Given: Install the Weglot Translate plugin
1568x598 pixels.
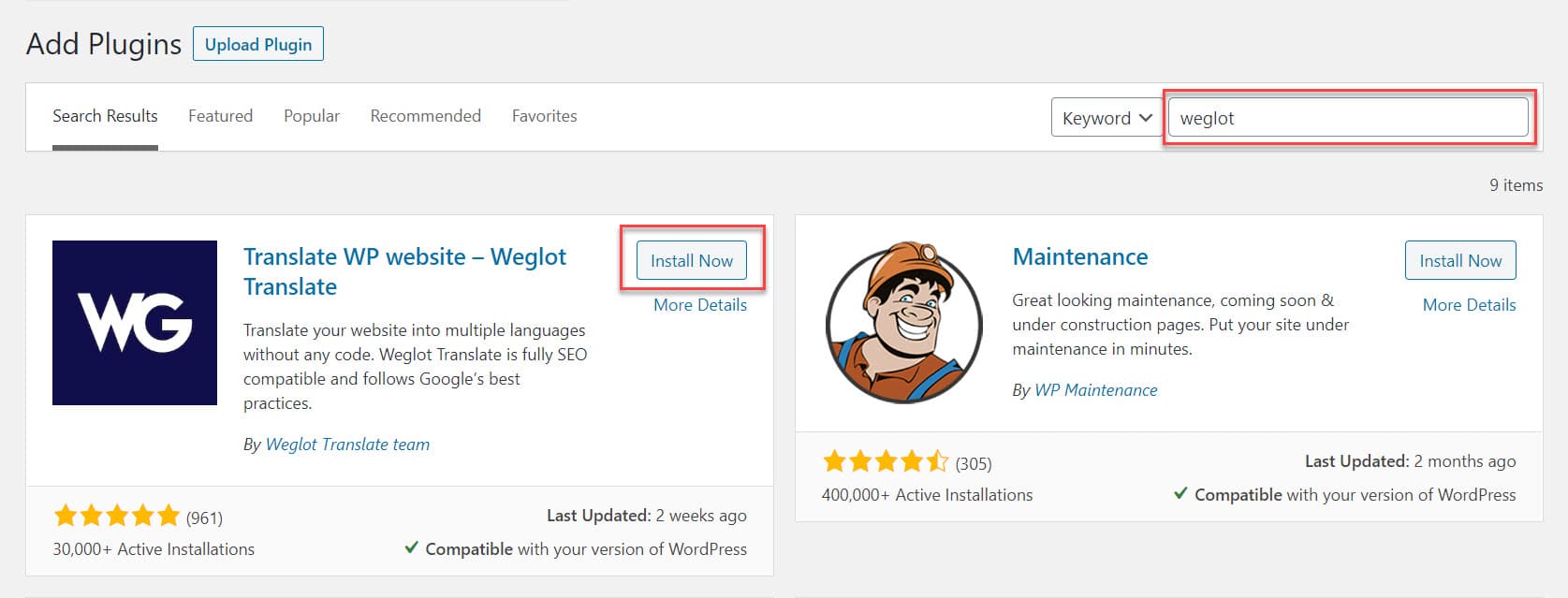Looking at the screenshot, I should (x=690, y=260).
